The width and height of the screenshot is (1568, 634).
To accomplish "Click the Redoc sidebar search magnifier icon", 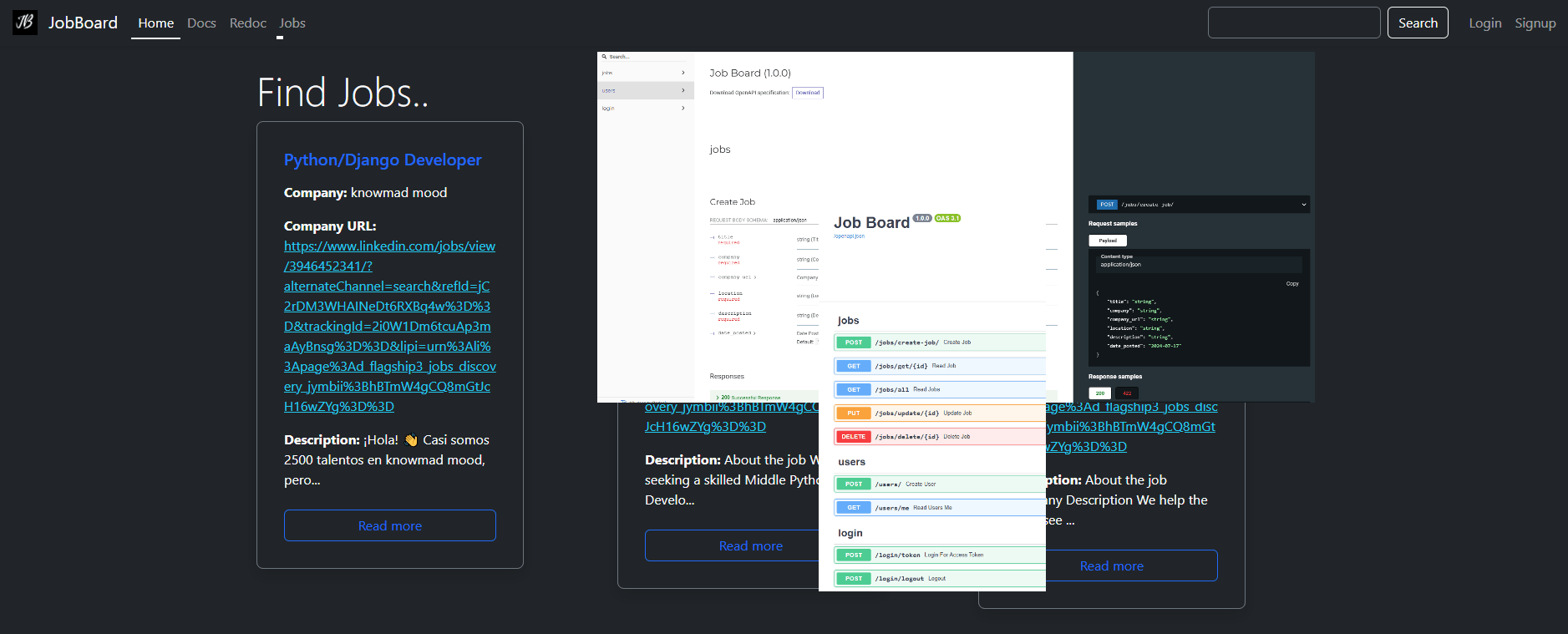I will coord(604,57).
